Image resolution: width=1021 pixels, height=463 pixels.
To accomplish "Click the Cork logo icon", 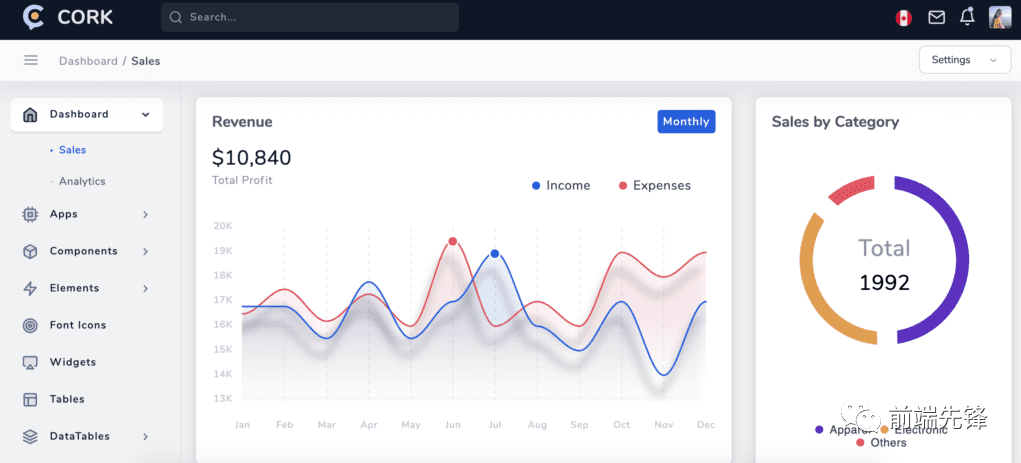I will click(x=34, y=17).
